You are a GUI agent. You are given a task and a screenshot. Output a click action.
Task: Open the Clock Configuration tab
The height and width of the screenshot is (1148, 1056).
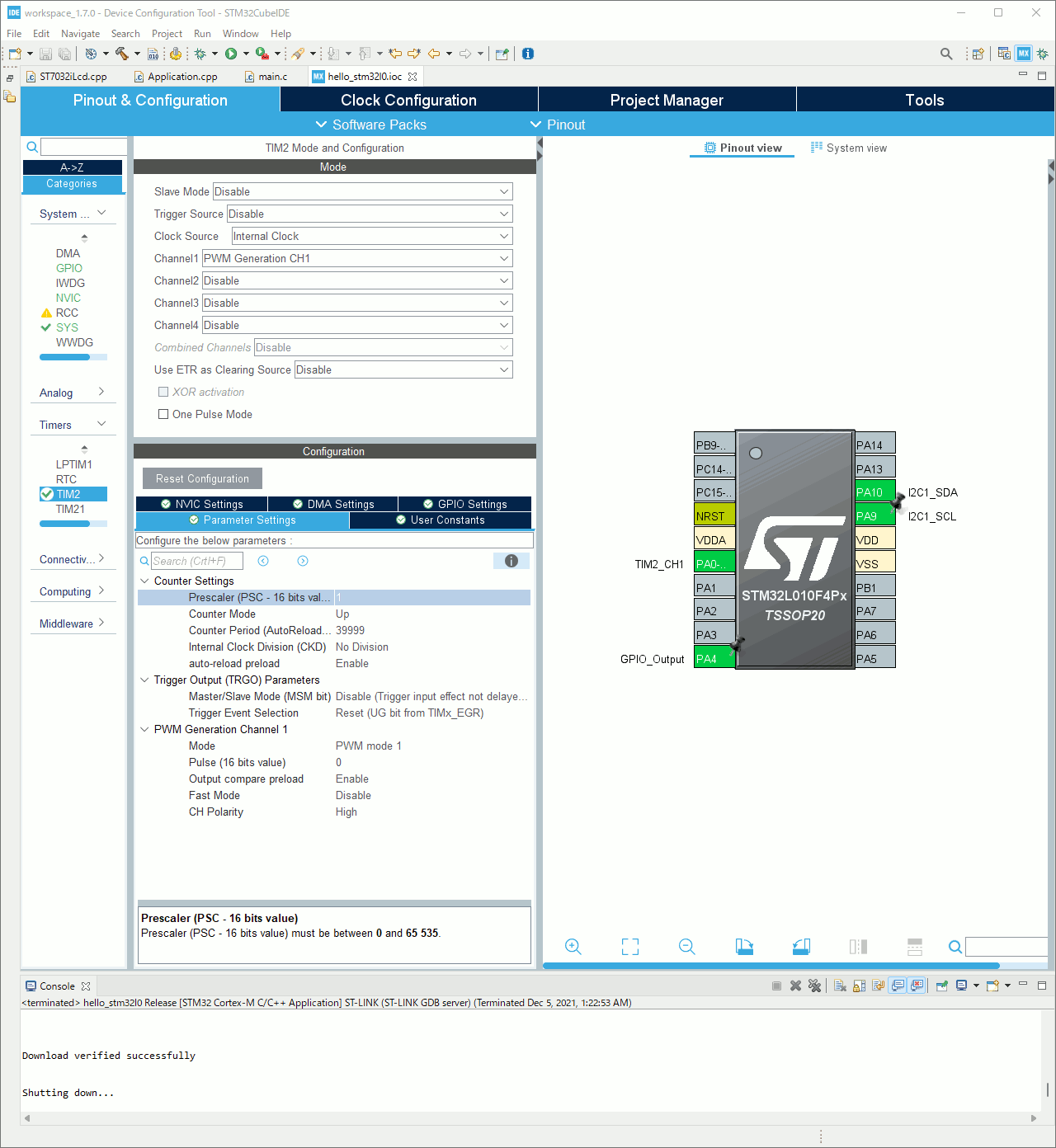click(x=409, y=100)
